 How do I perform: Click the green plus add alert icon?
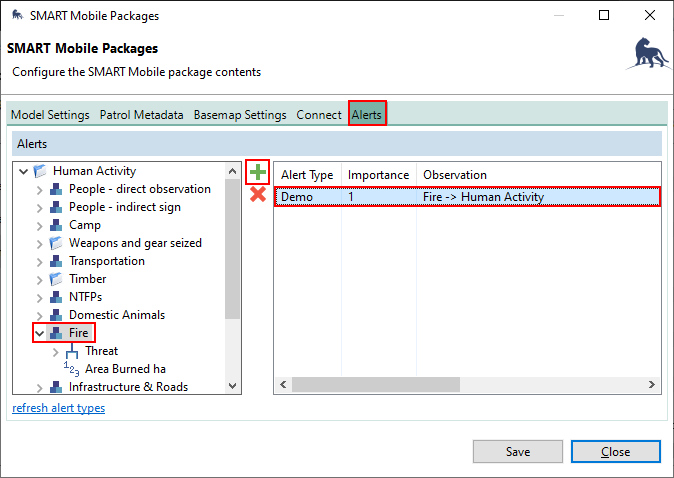(258, 172)
